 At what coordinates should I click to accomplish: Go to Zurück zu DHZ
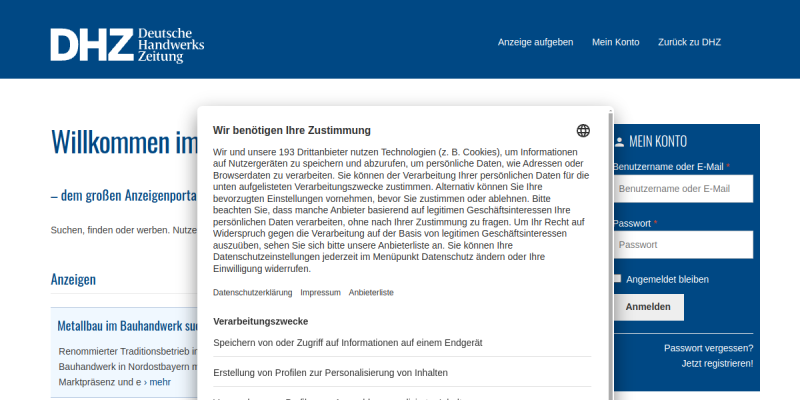(689, 42)
